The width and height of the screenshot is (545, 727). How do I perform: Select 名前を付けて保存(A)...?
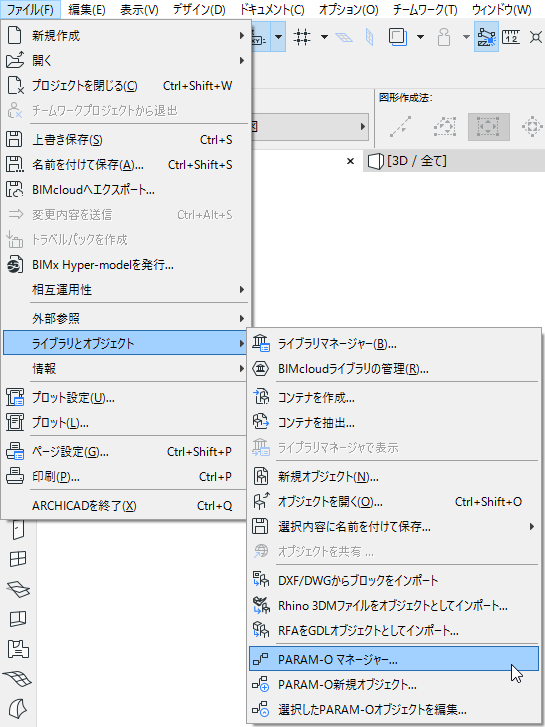pyautogui.click(x=126, y=165)
